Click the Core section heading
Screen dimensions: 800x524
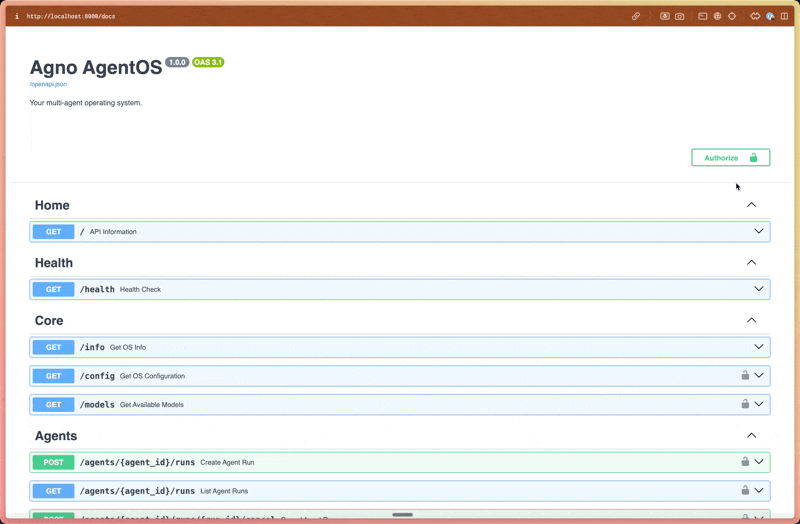click(x=49, y=320)
